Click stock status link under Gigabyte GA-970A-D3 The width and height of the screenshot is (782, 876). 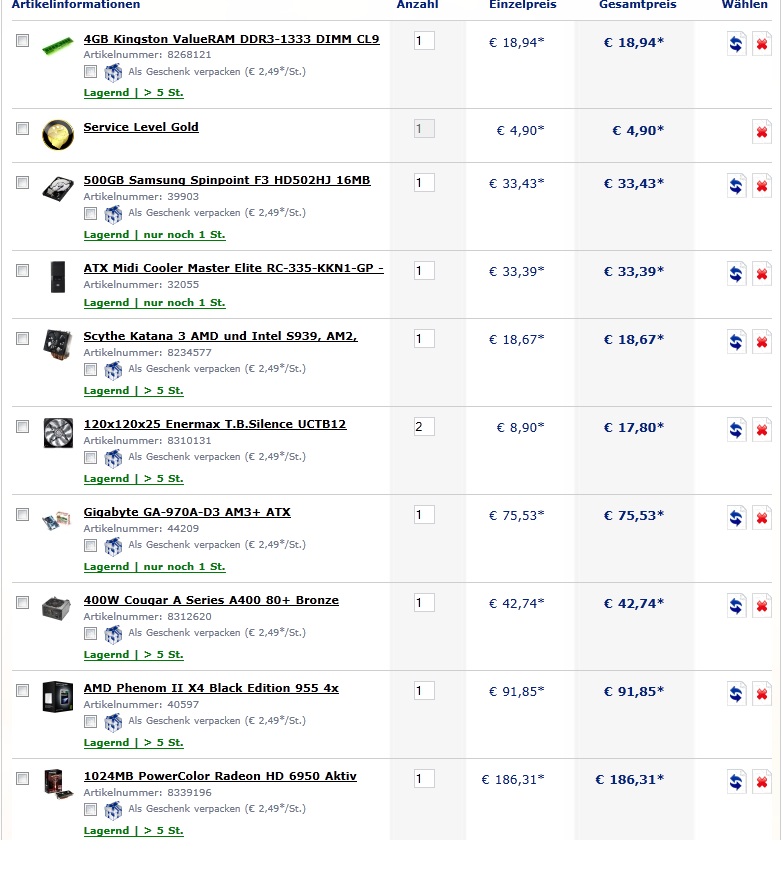155,566
